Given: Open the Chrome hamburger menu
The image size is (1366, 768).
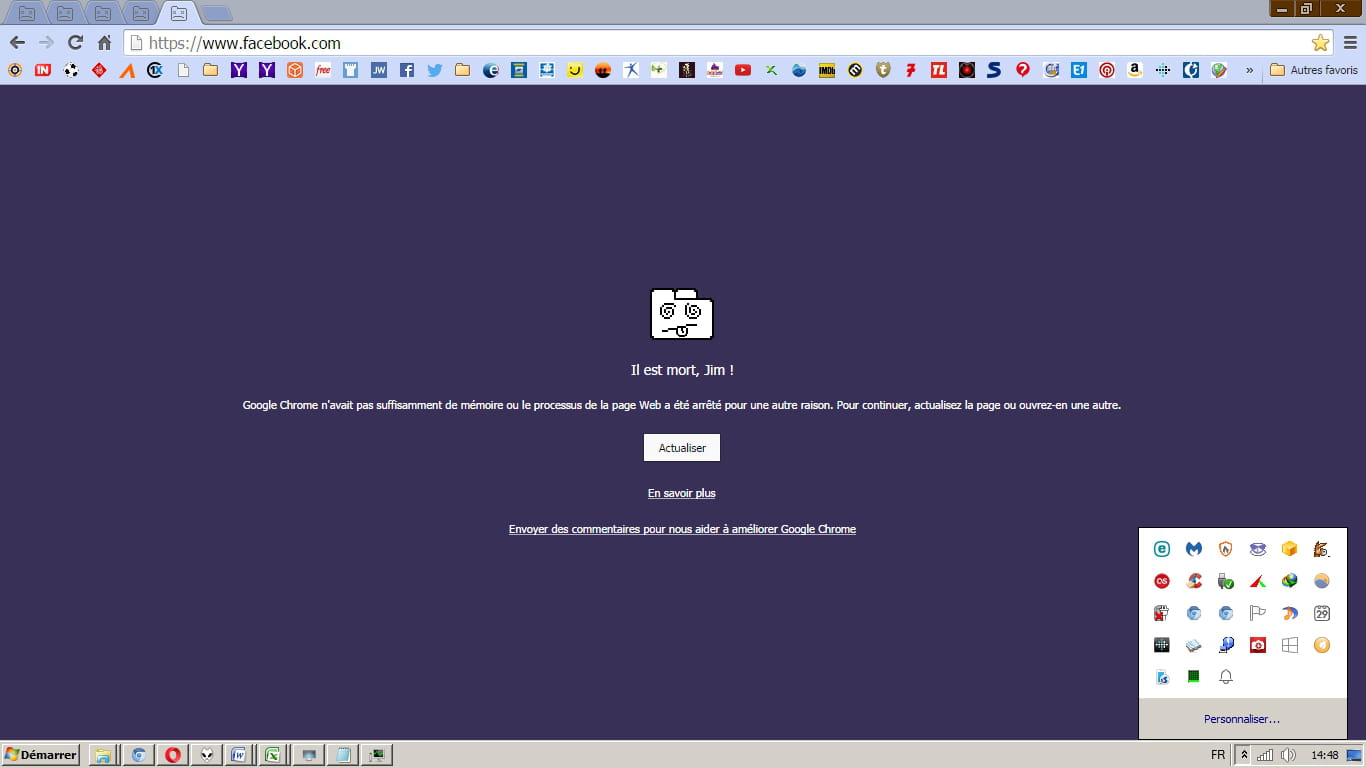Looking at the screenshot, I should 1350,43.
